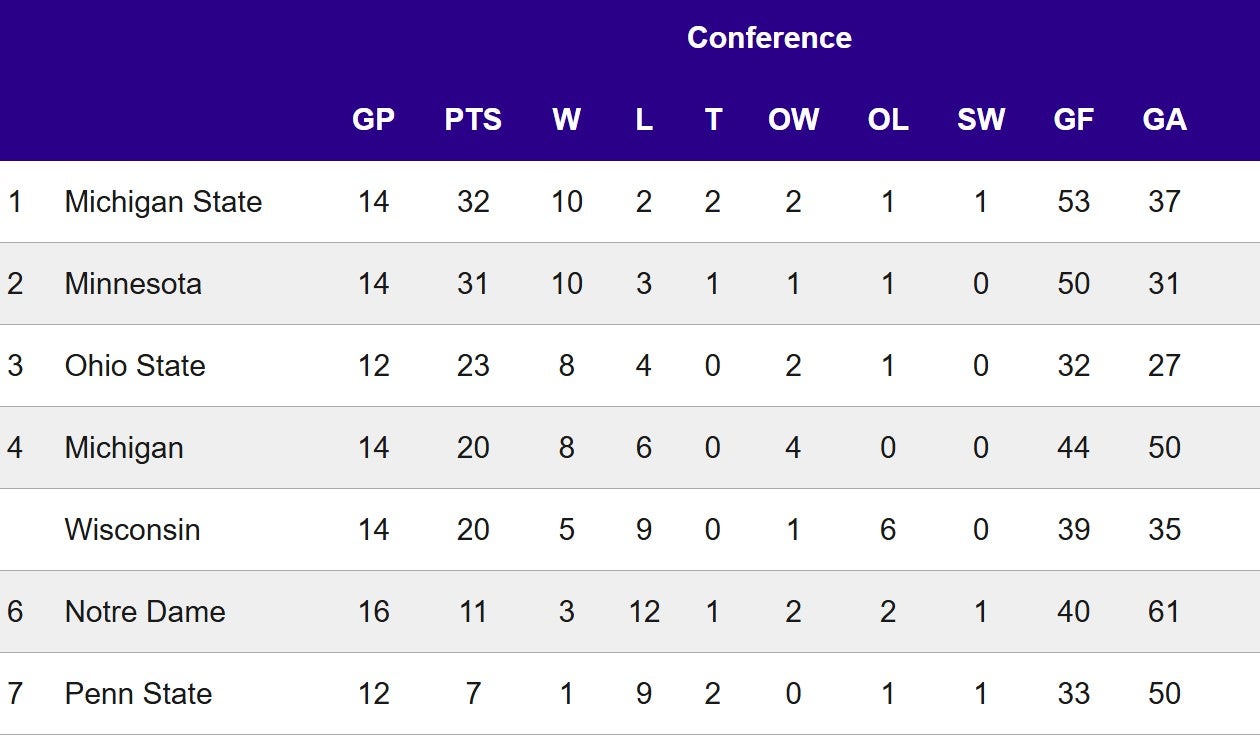Image resolution: width=1260 pixels, height=735 pixels.
Task: Open the Ohio State team entry
Action: (x=135, y=366)
